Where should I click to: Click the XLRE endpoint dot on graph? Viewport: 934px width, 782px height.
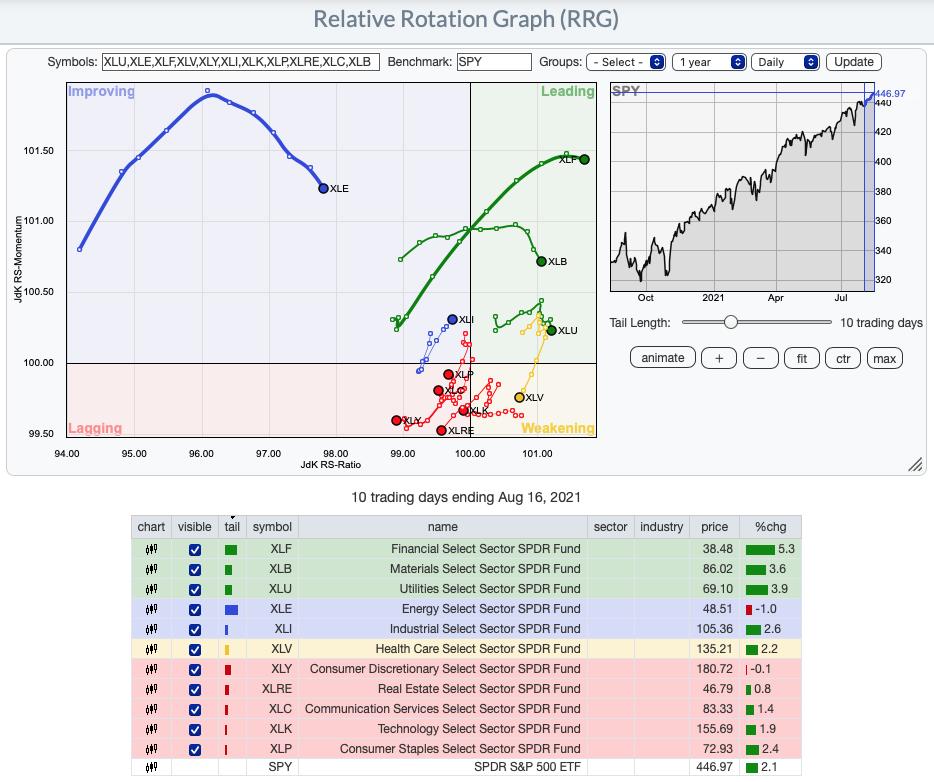point(441,430)
